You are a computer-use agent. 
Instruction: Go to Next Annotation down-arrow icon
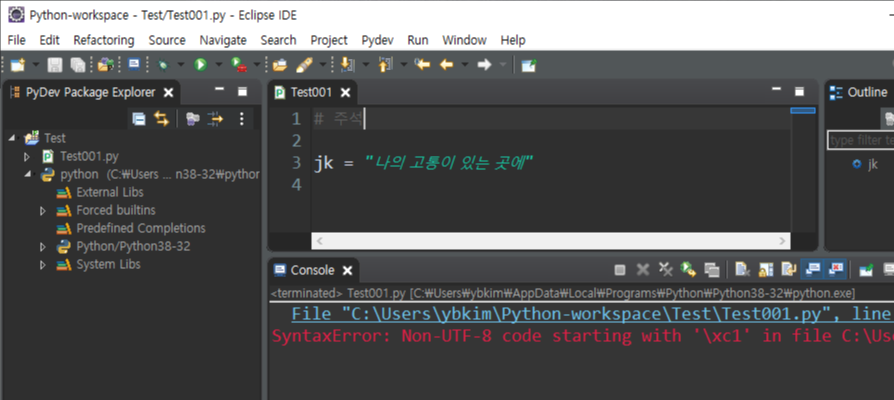[x=346, y=65]
